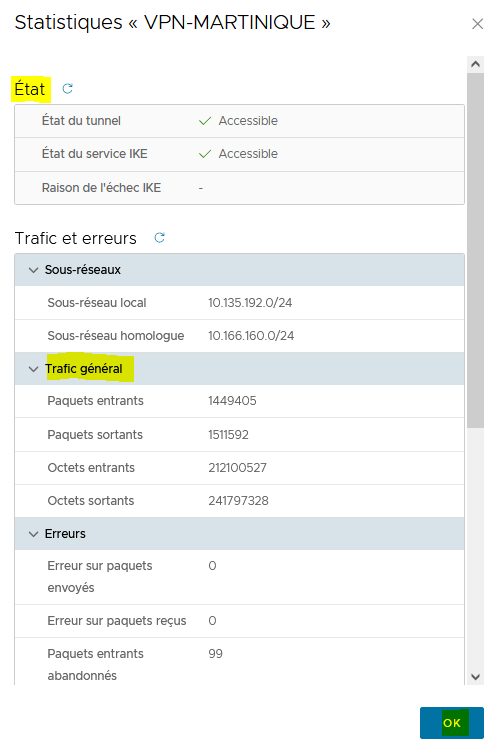Select the Sous-réseau homologue value 10.166.160.0/24
The width and height of the screenshot is (496, 745).
(251, 336)
